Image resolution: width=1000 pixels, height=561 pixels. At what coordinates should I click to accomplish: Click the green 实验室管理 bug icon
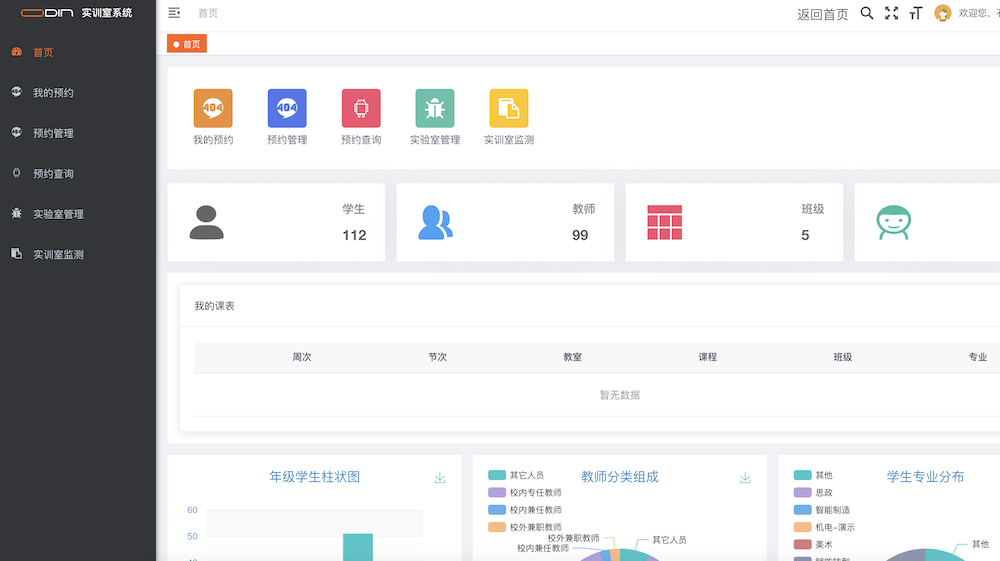[x=435, y=108]
